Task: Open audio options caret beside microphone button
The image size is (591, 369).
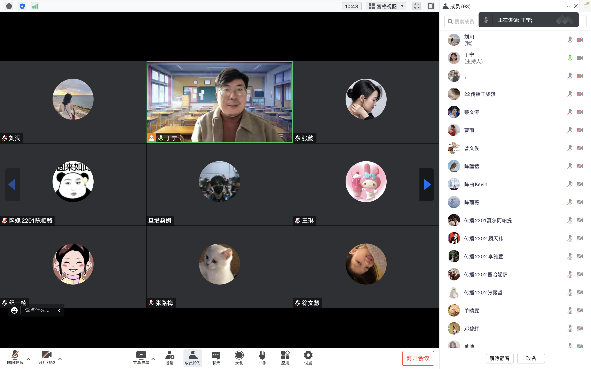Action: [x=29, y=358]
